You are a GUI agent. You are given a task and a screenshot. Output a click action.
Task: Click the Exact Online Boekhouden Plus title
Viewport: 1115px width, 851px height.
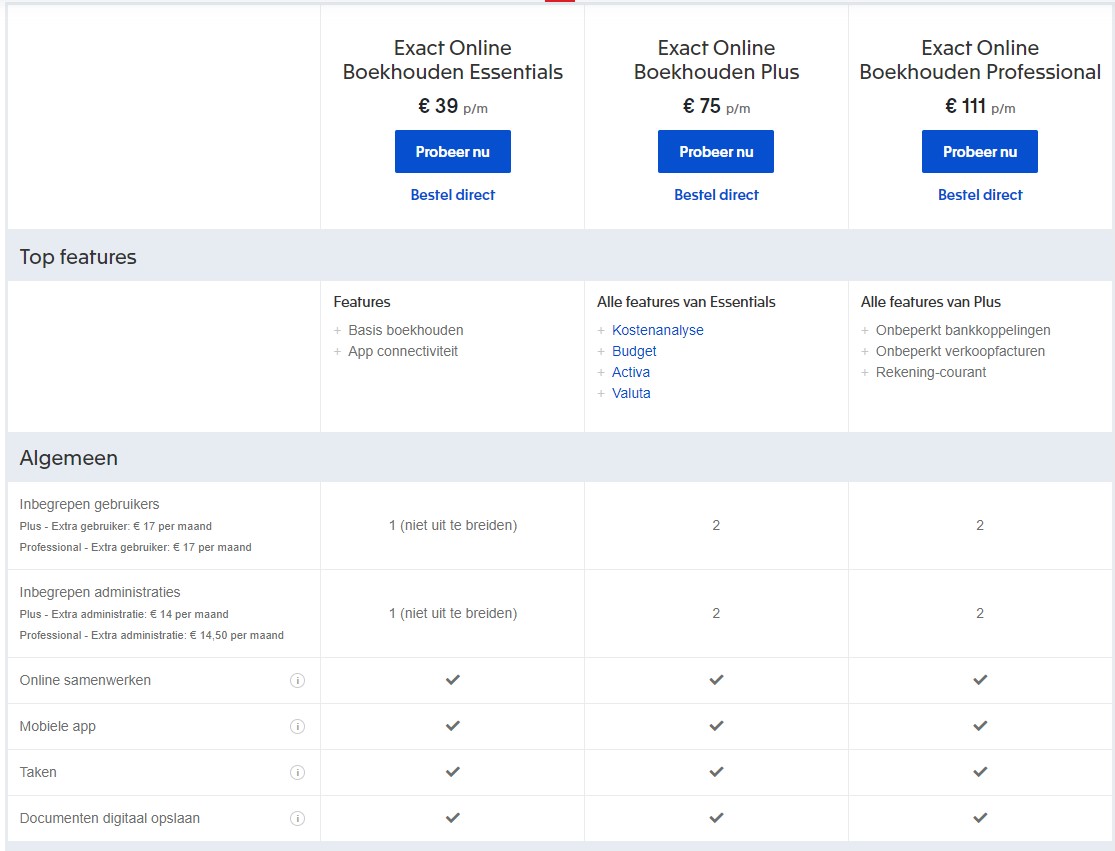pos(716,60)
